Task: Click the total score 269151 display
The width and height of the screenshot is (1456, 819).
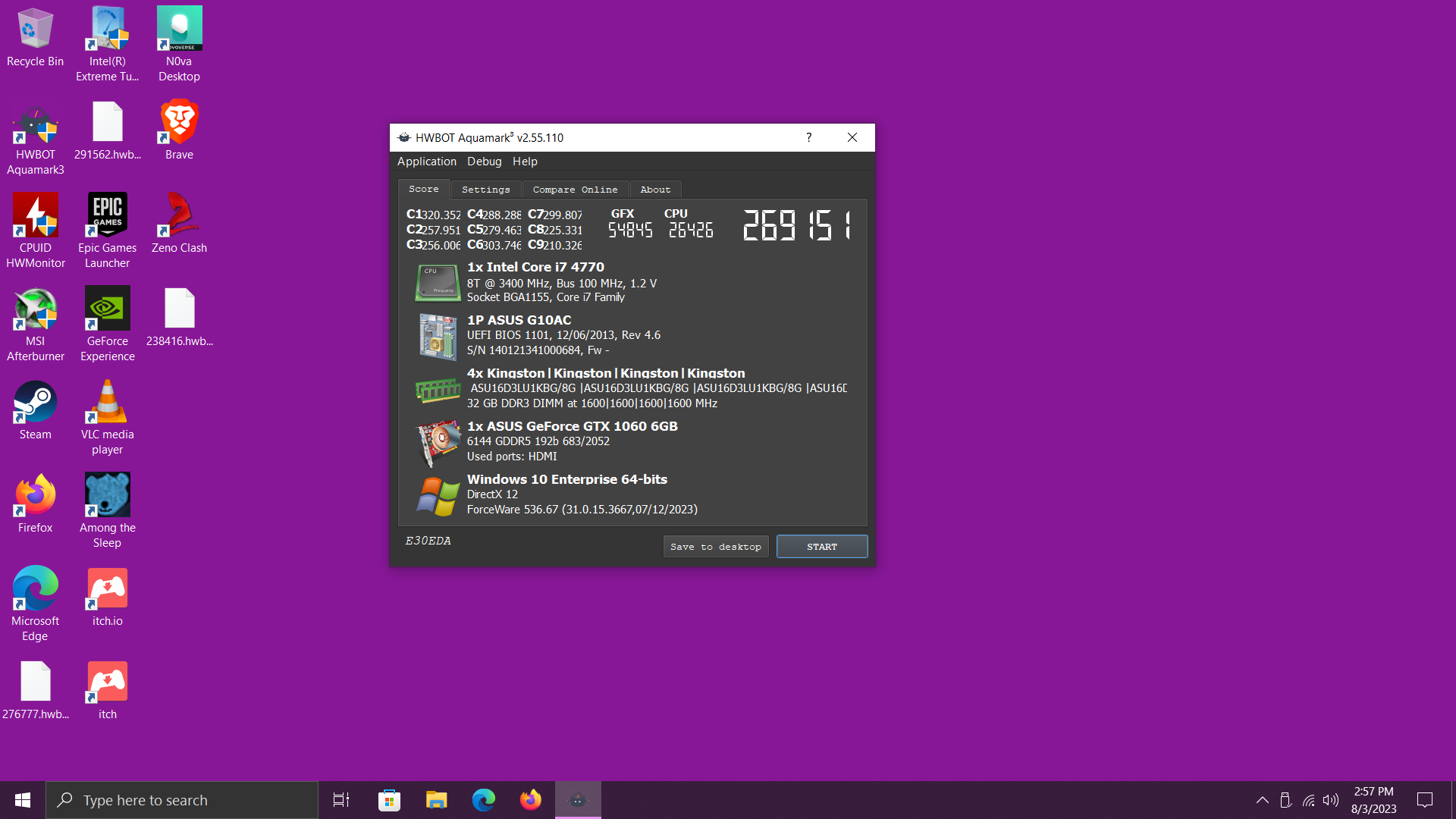Action: 796,225
